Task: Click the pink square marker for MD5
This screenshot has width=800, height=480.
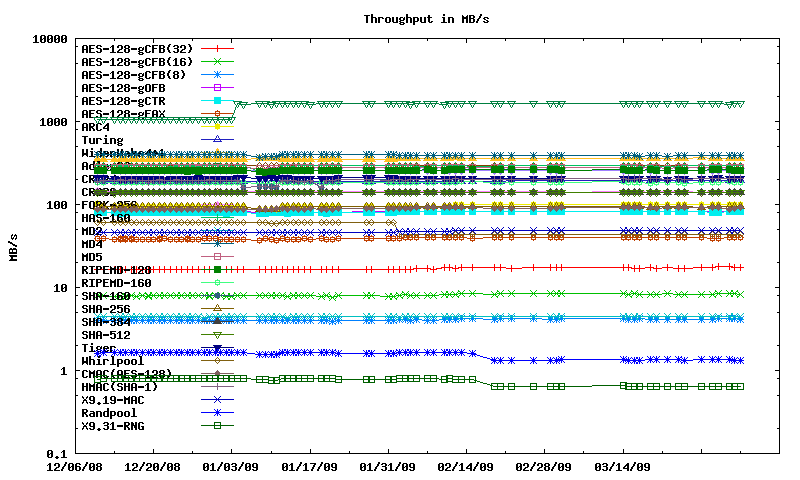Action: (x=217, y=257)
